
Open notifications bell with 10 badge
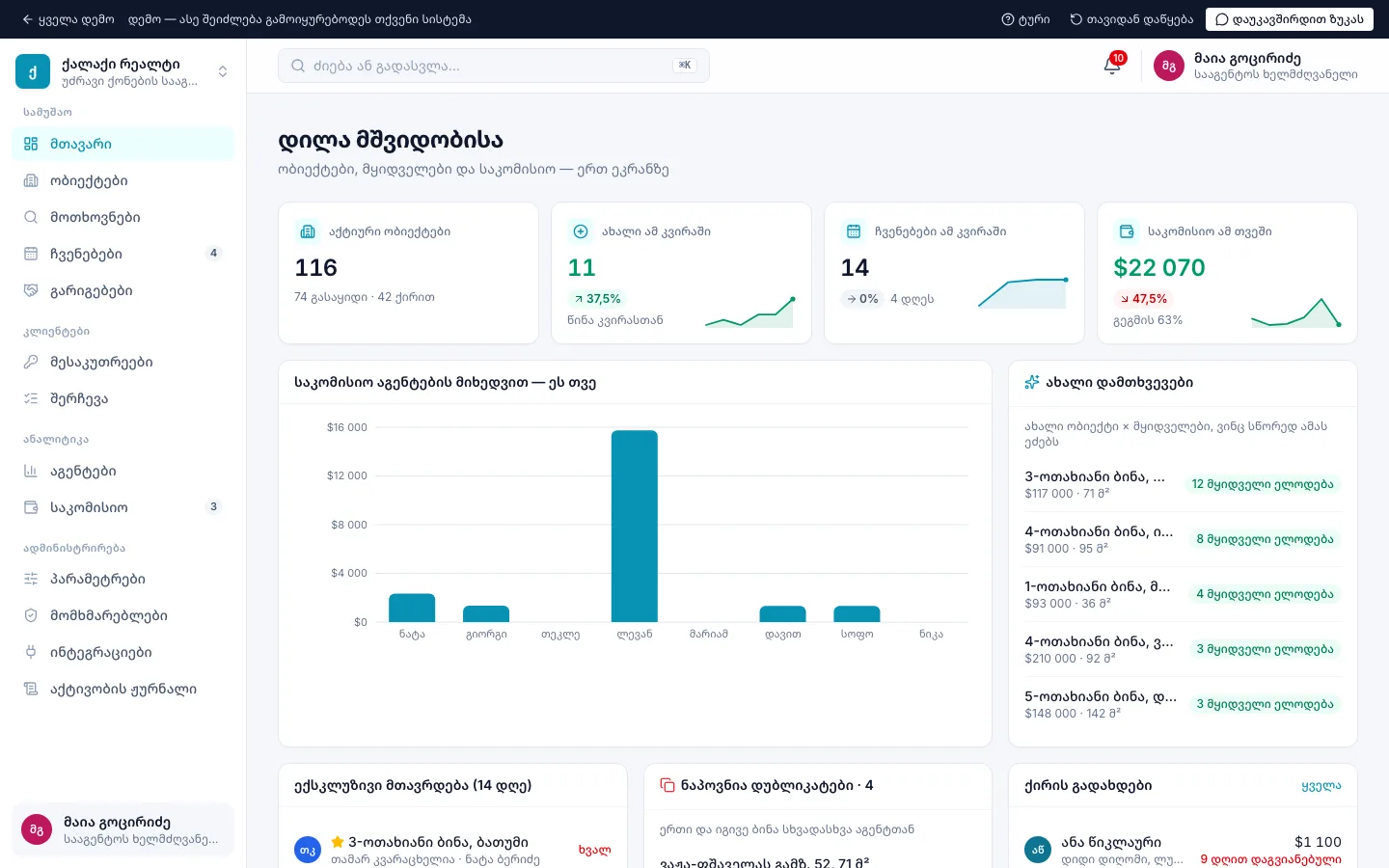[x=1112, y=65]
